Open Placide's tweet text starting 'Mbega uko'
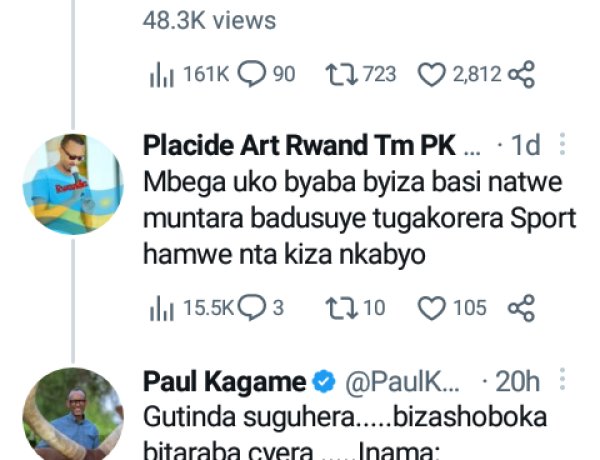Screen dimensions: 600x460 (360, 218)
